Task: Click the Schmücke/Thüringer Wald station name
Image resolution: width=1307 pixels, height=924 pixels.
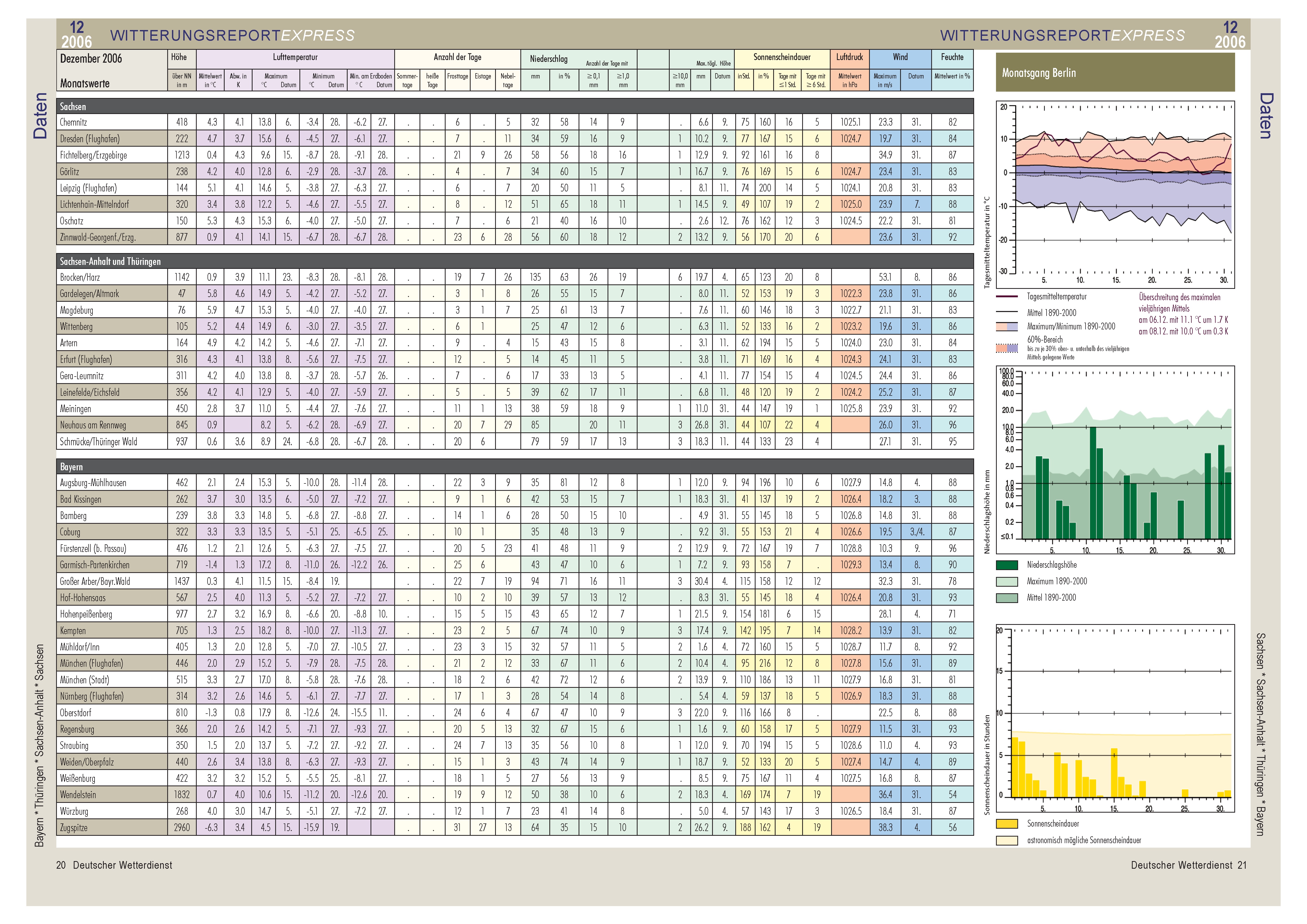Action: coord(98,442)
